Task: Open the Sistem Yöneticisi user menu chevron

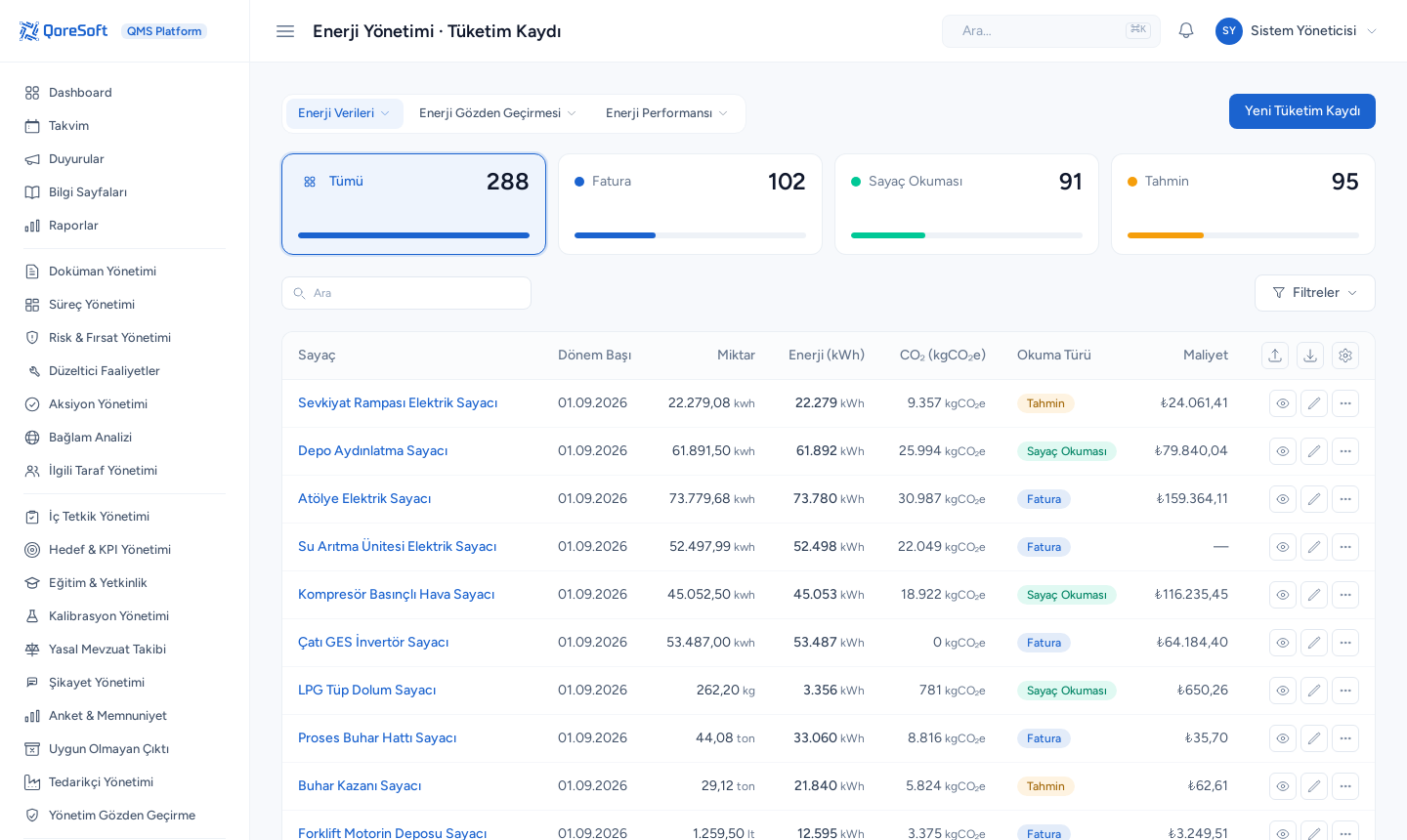Action: [1372, 31]
